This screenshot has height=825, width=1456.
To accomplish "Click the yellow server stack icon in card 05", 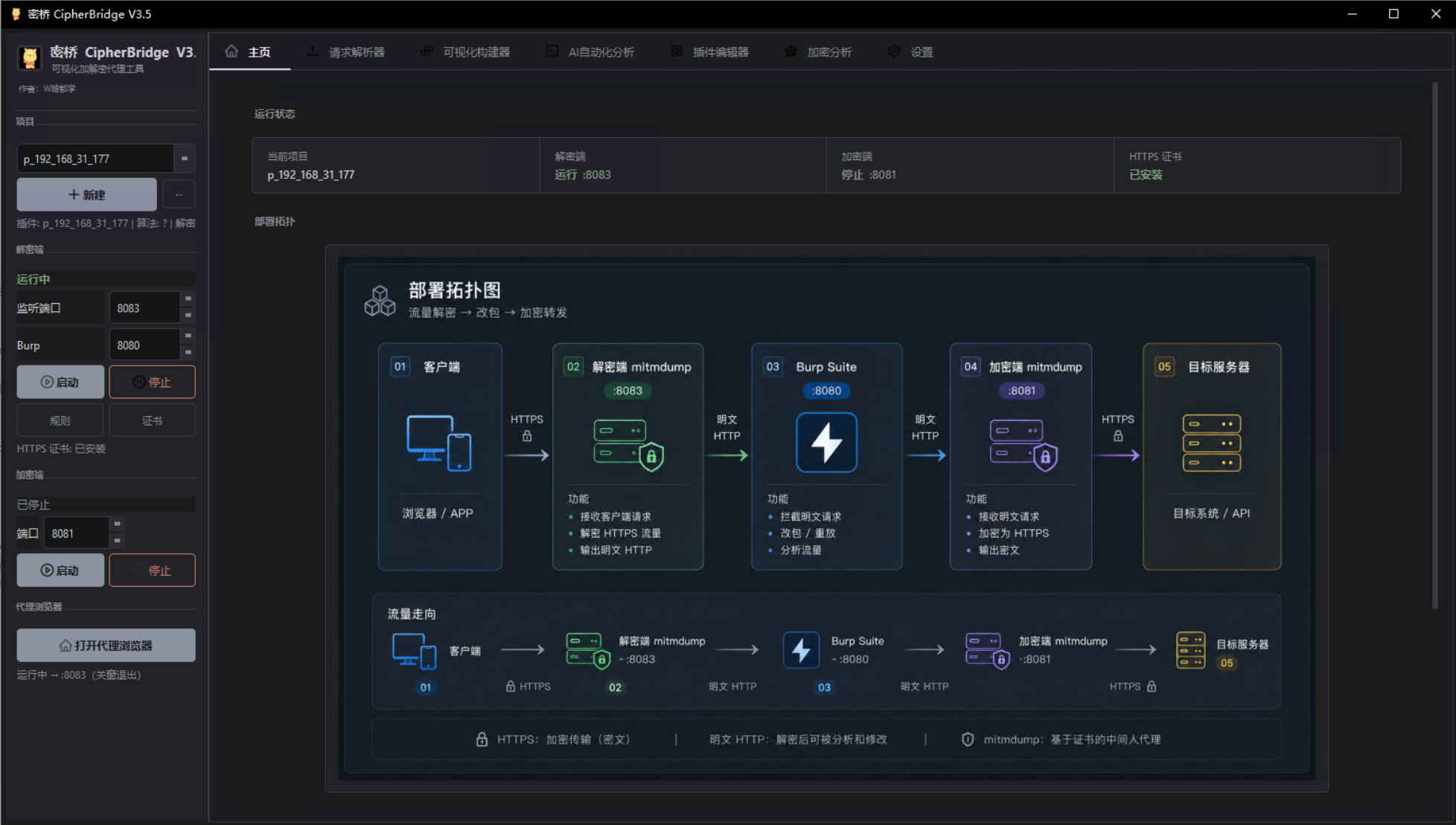I will pos(1212,443).
